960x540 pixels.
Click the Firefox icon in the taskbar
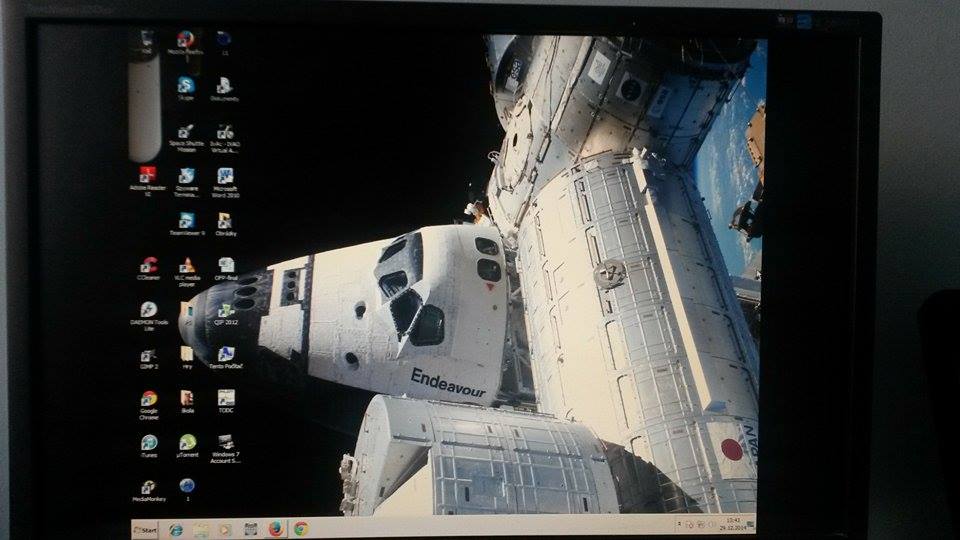point(276,529)
